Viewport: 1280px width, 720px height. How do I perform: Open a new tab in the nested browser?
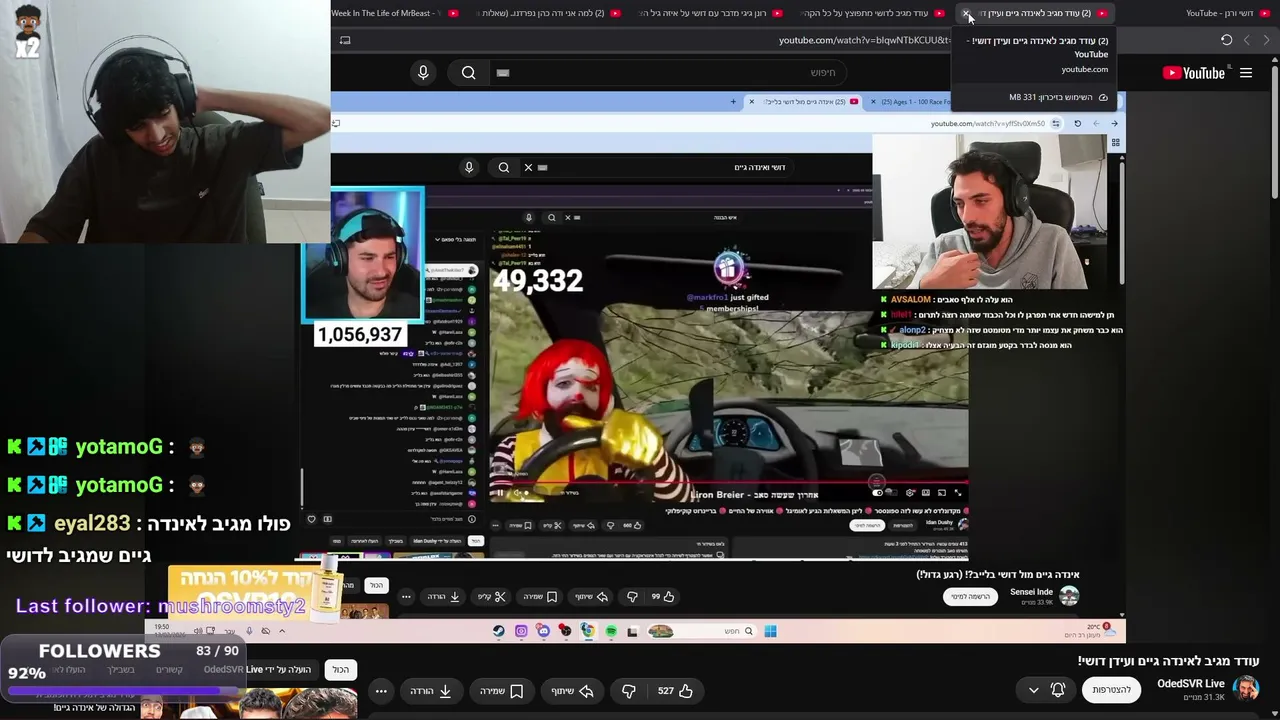[733, 101]
